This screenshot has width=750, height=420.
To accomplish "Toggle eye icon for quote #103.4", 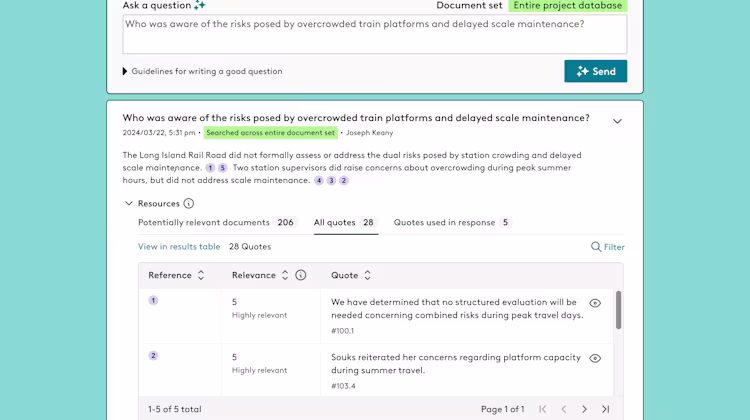I will click(595, 358).
